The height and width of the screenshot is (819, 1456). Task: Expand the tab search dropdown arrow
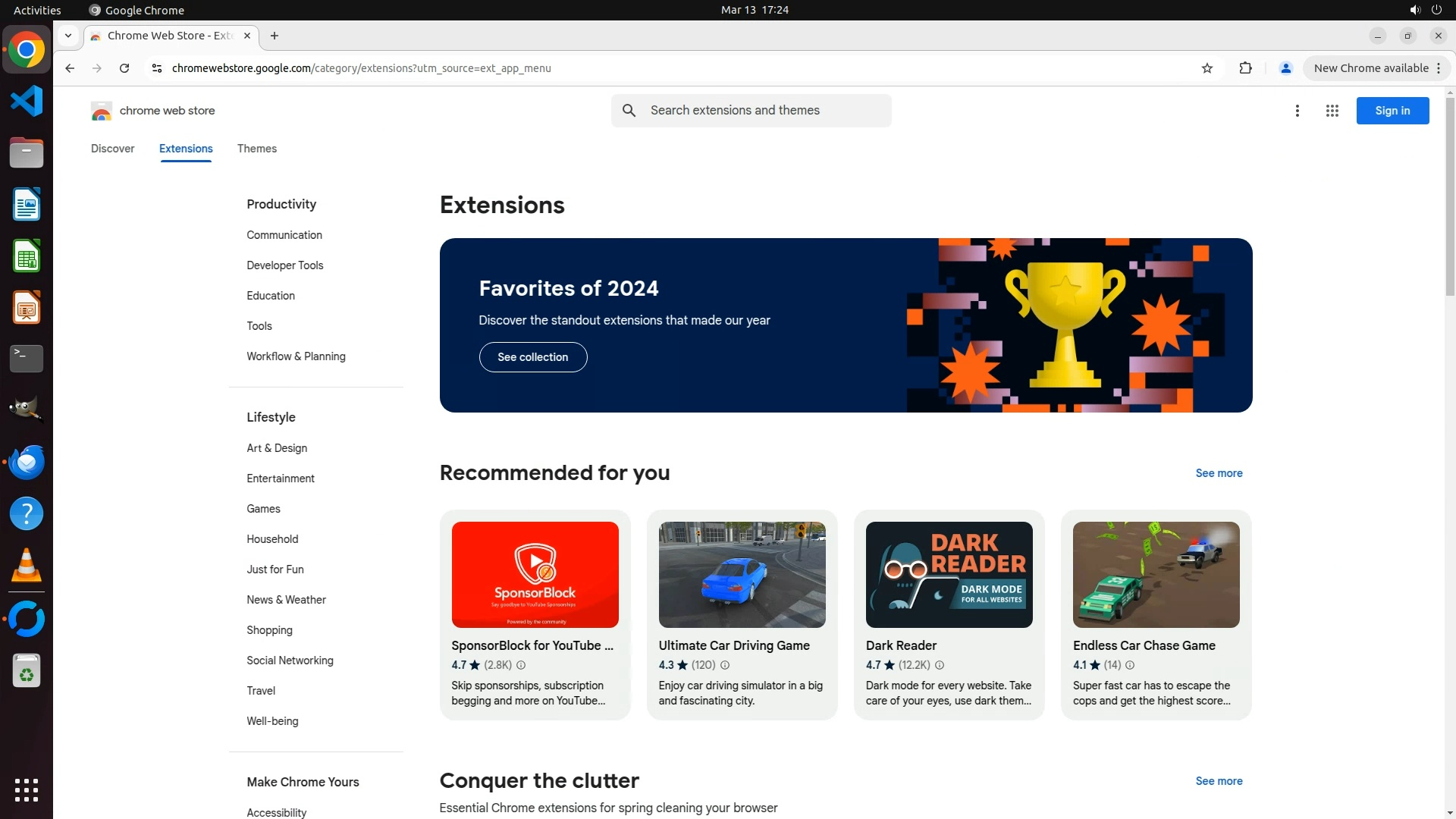click(x=68, y=36)
